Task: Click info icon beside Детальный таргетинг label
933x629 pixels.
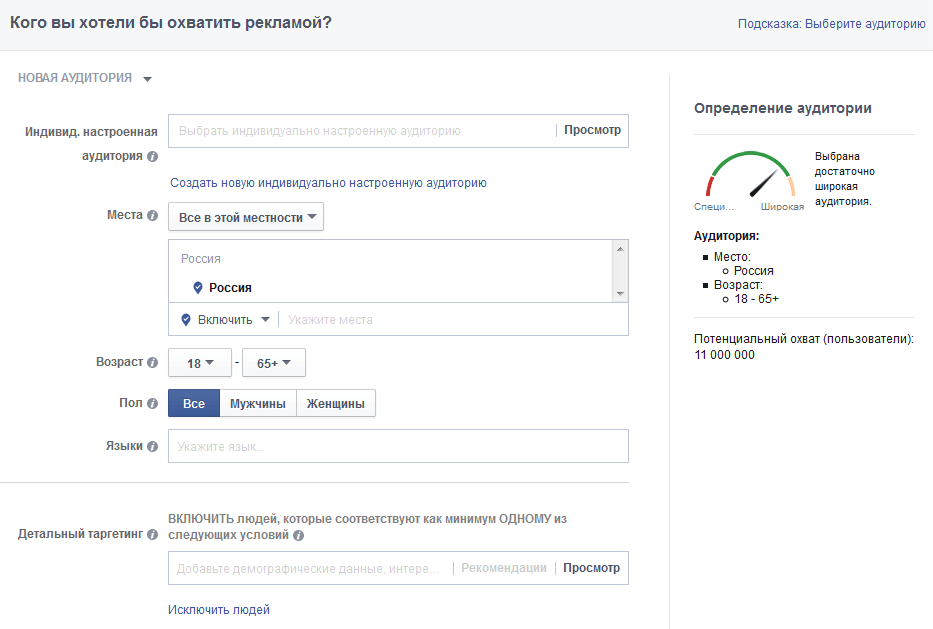Action: tap(153, 535)
